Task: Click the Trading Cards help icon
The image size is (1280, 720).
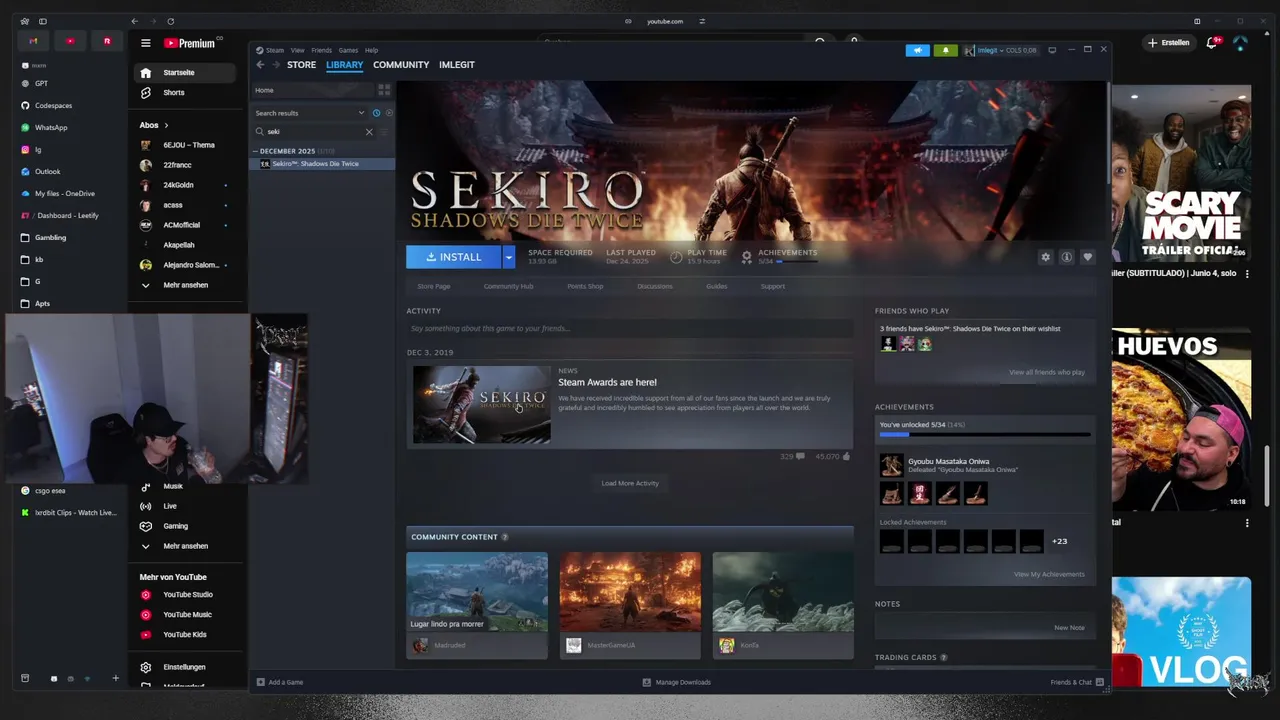Action: coord(944,657)
